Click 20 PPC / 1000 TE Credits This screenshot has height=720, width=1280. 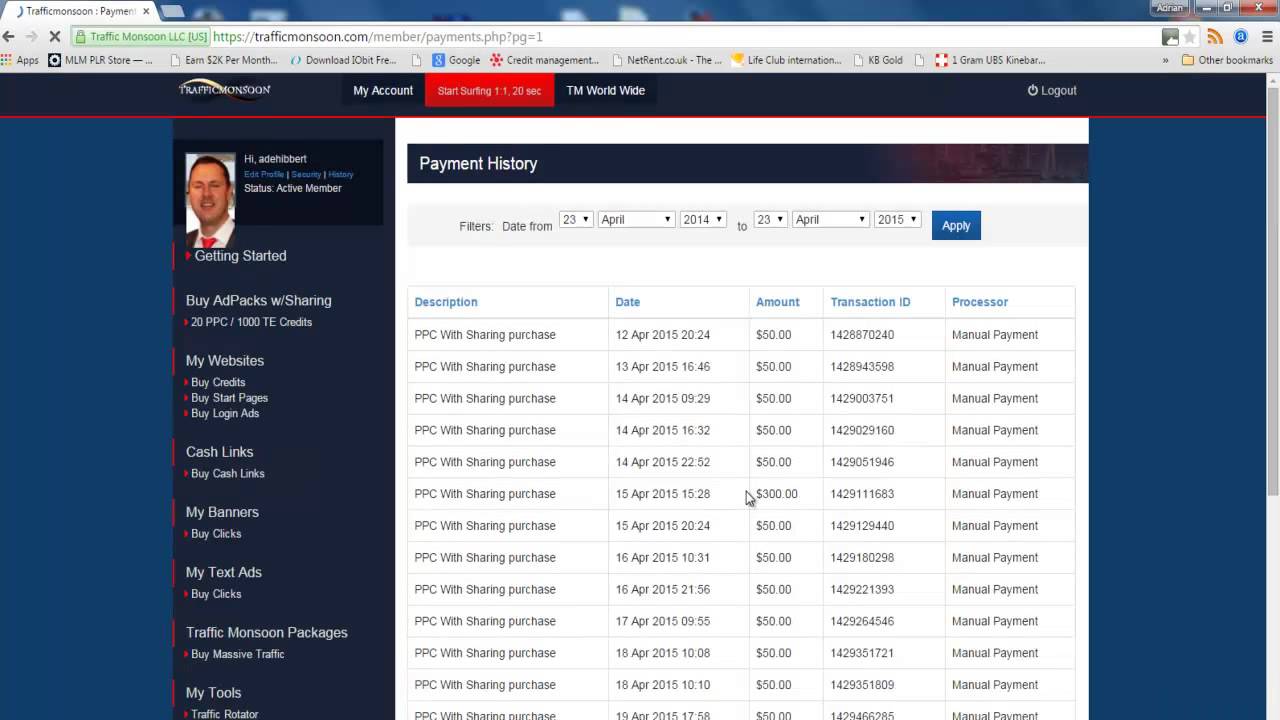(251, 322)
